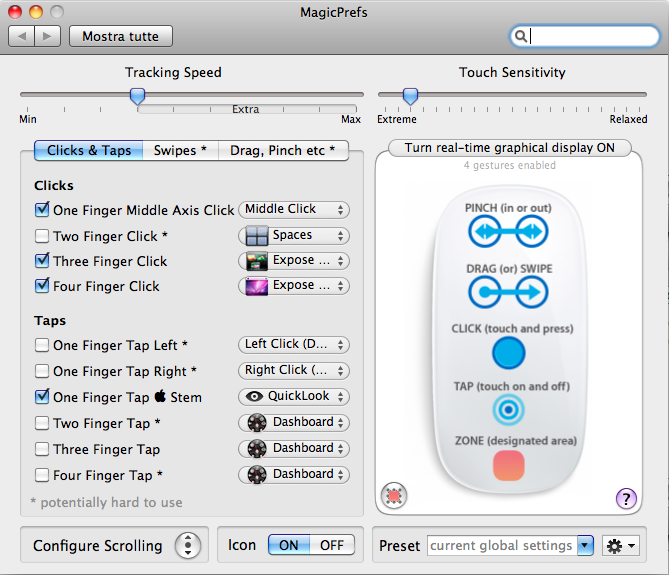The height and width of the screenshot is (575, 669).
Task: Open the Left Click action dropdown
Action: [294, 345]
